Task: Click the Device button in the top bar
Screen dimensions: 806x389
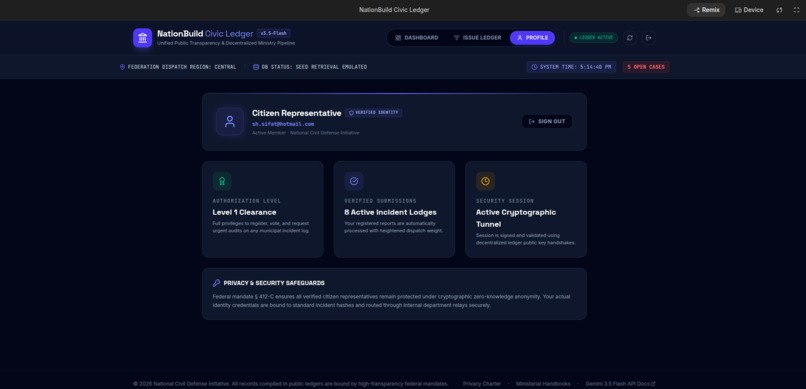Action: click(749, 10)
